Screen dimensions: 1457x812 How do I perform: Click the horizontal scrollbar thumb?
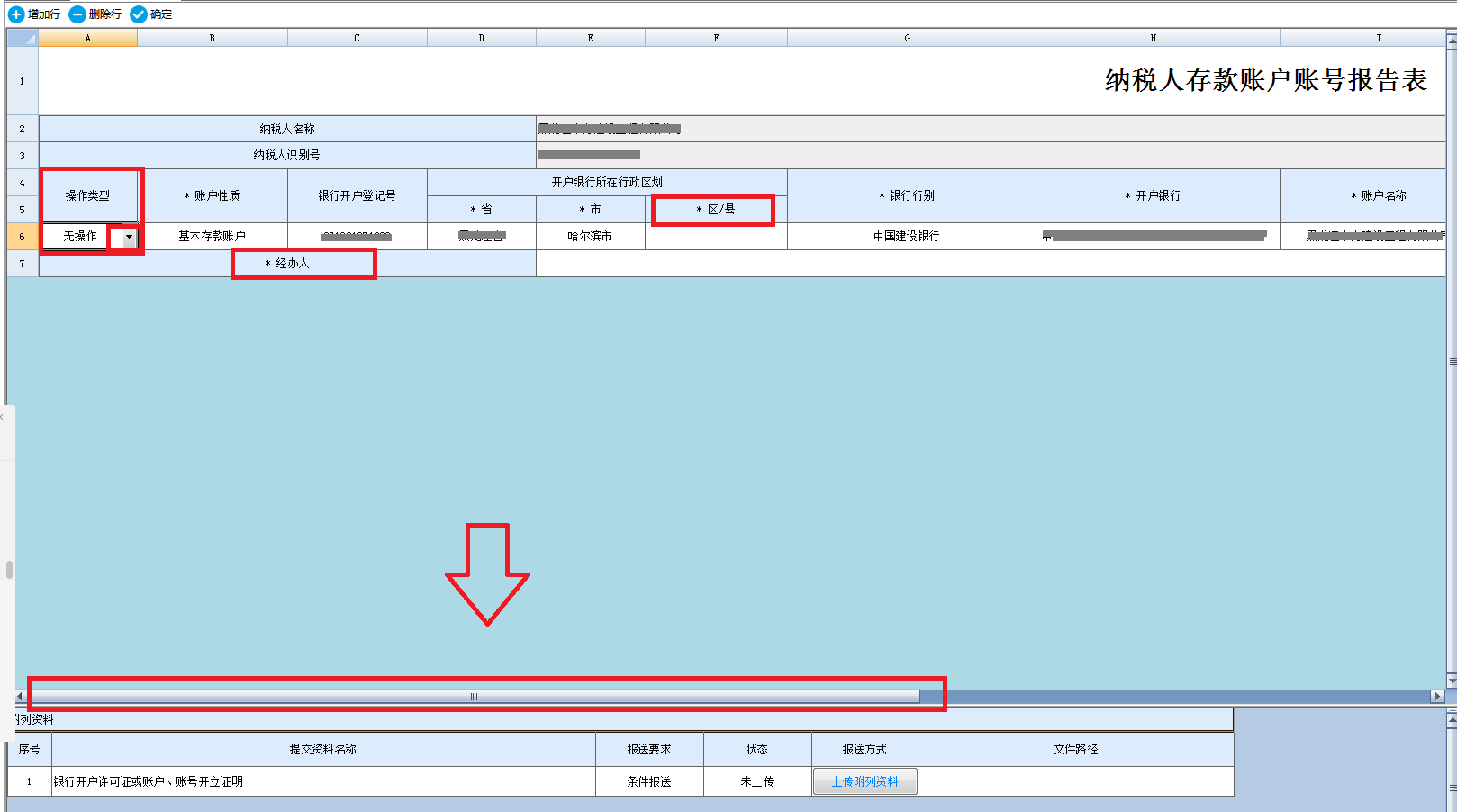click(474, 697)
